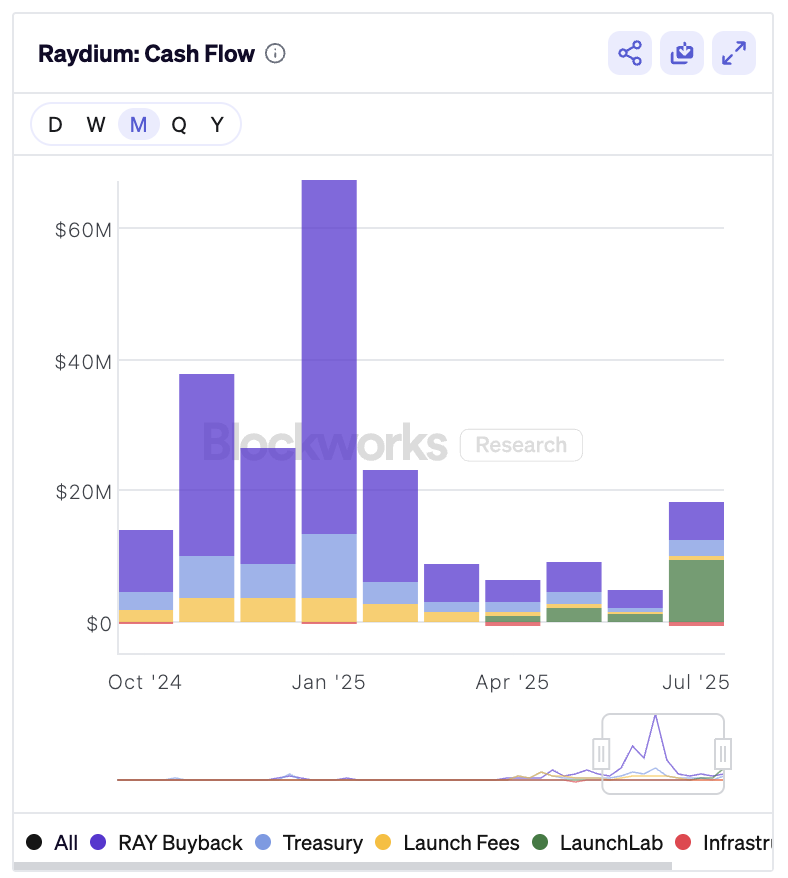The width and height of the screenshot is (788, 878).
Task: Click the Launch Fees yellow legend dot
Action: pyautogui.click(x=383, y=842)
